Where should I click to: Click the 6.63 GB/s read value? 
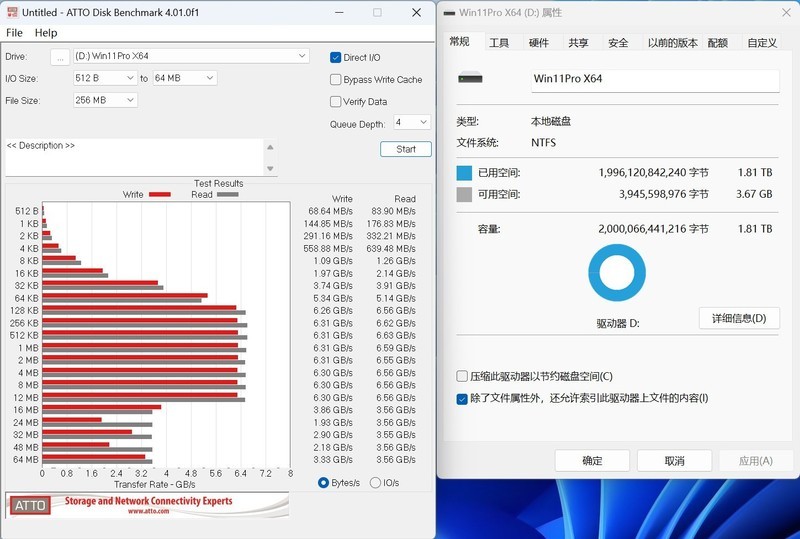pyautogui.click(x=396, y=335)
